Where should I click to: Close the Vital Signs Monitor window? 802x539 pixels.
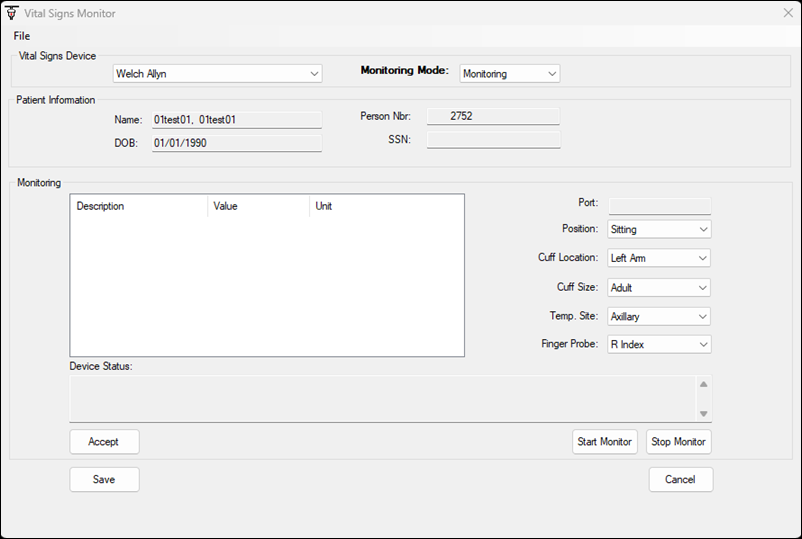(788, 13)
